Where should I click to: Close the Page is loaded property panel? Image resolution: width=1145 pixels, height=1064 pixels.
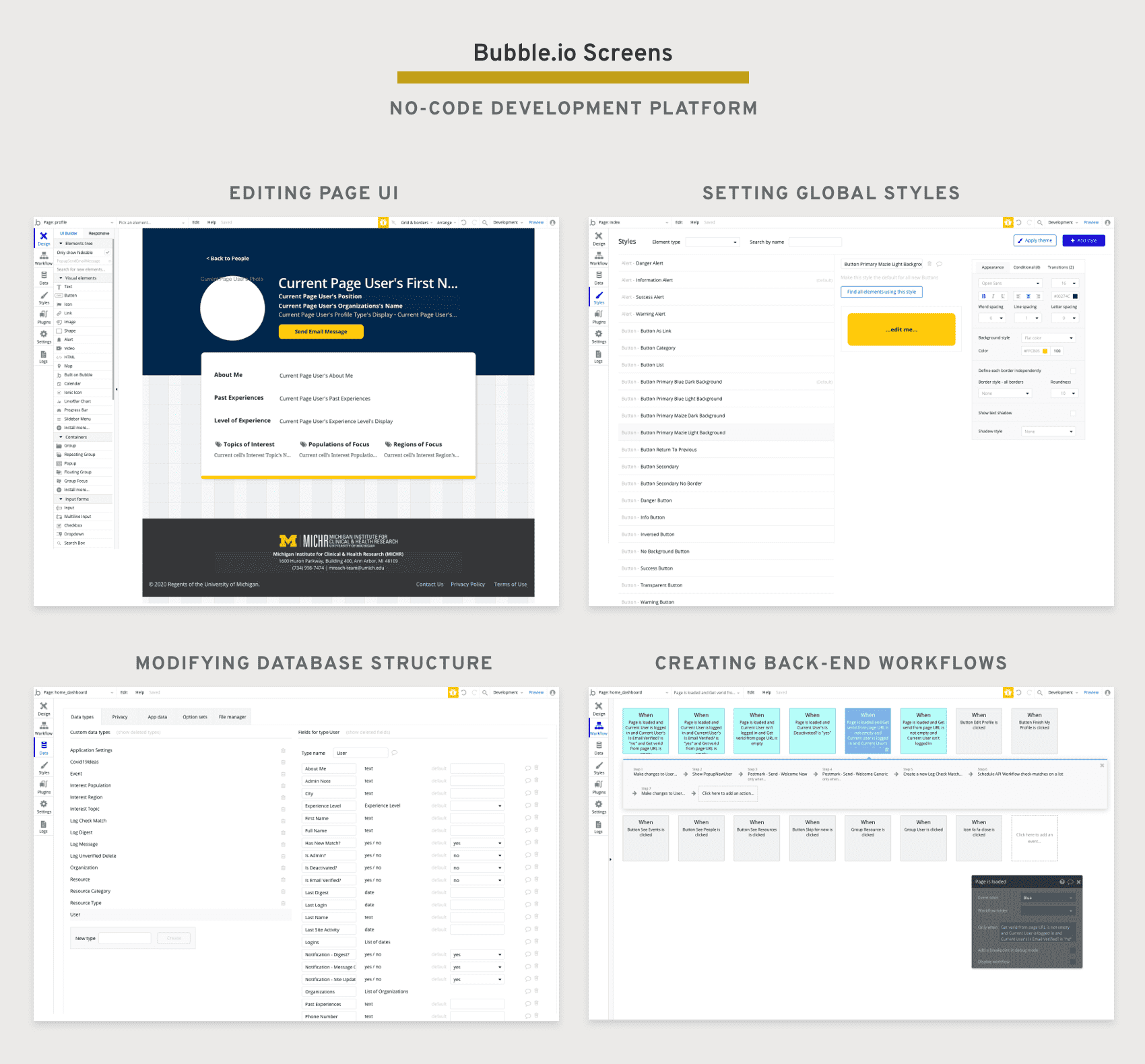click(x=1078, y=882)
